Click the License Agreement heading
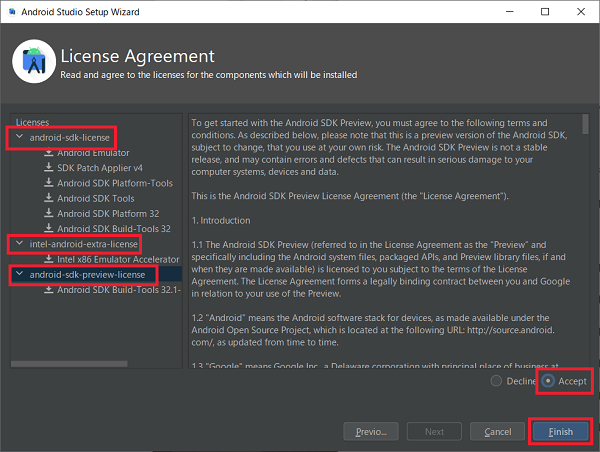 (x=138, y=56)
